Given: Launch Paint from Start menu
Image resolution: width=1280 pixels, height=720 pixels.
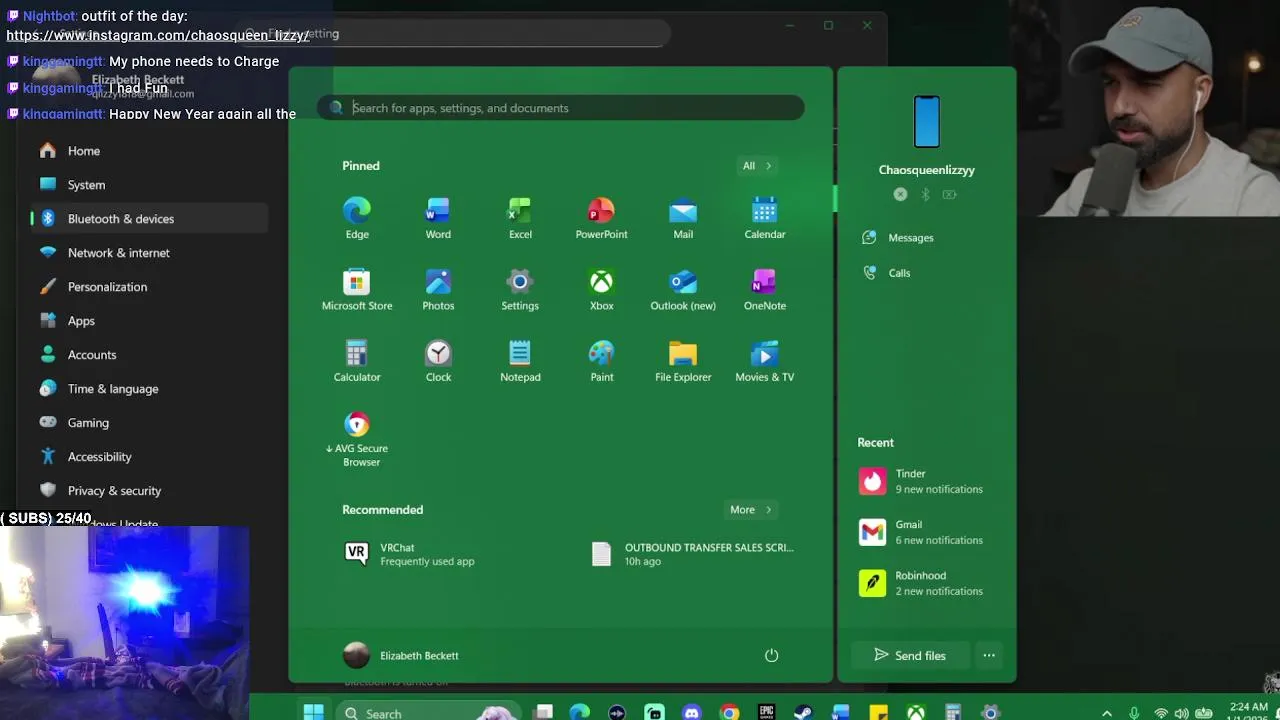Looking at the screenshot, I should pos(601,361).
